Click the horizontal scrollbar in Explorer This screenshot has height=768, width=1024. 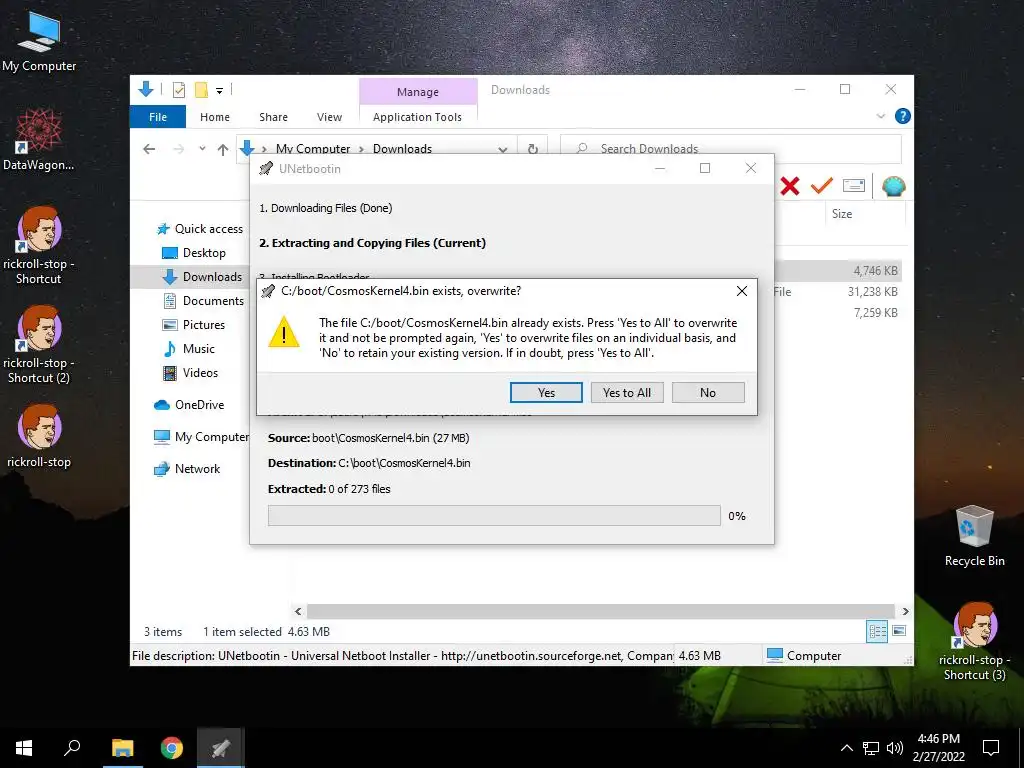pos(600,611)
